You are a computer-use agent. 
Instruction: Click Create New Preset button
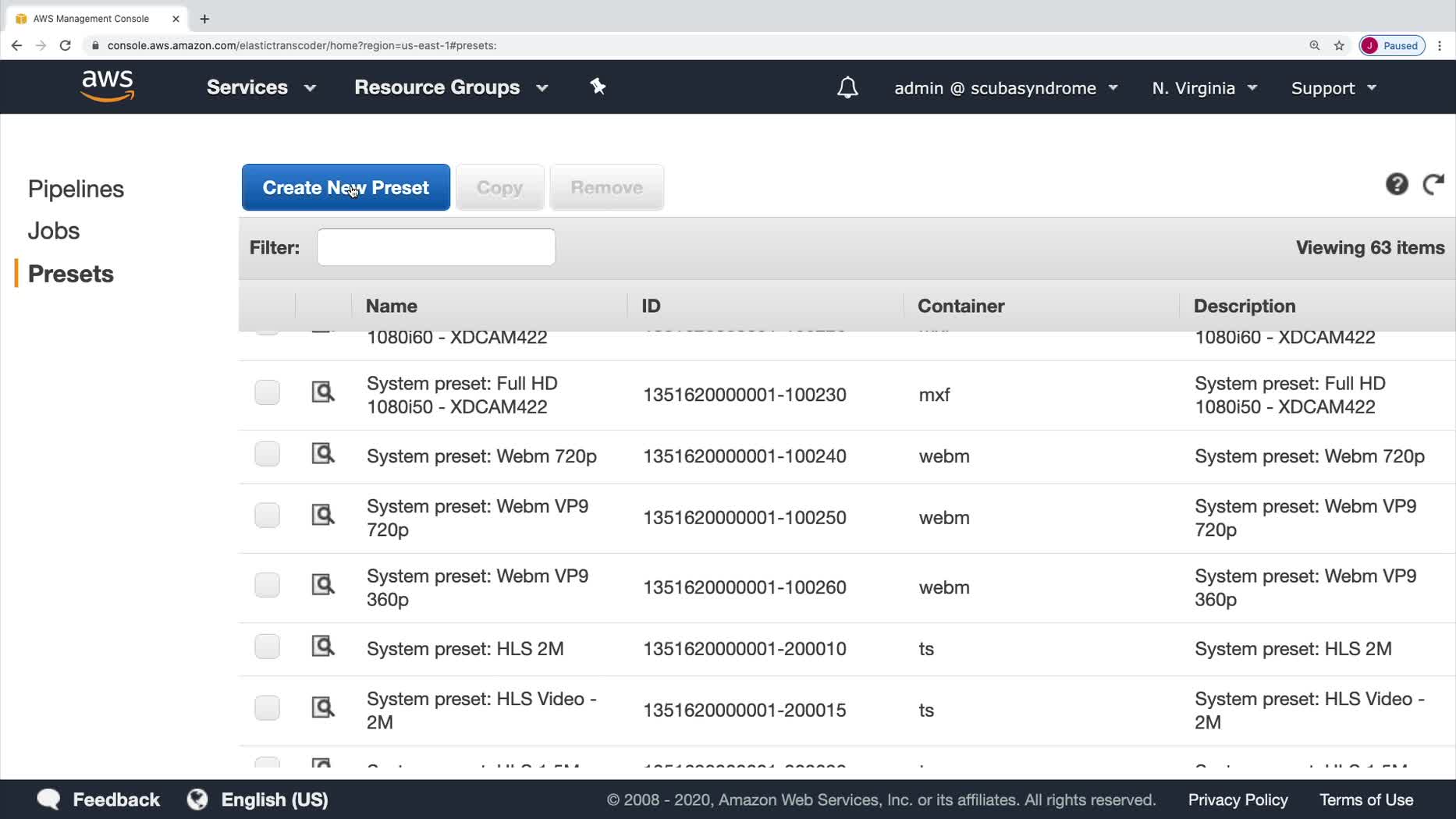(346, 187)
